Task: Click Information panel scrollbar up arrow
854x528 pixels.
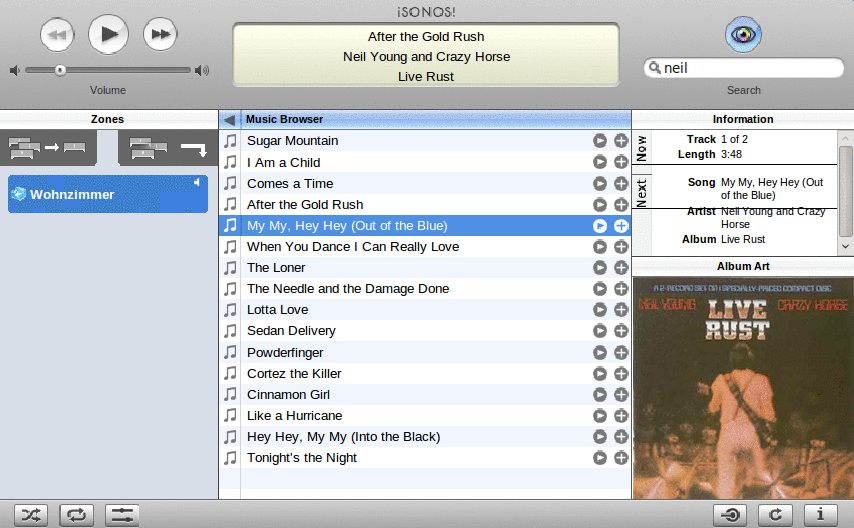Action: coord(845,138)
